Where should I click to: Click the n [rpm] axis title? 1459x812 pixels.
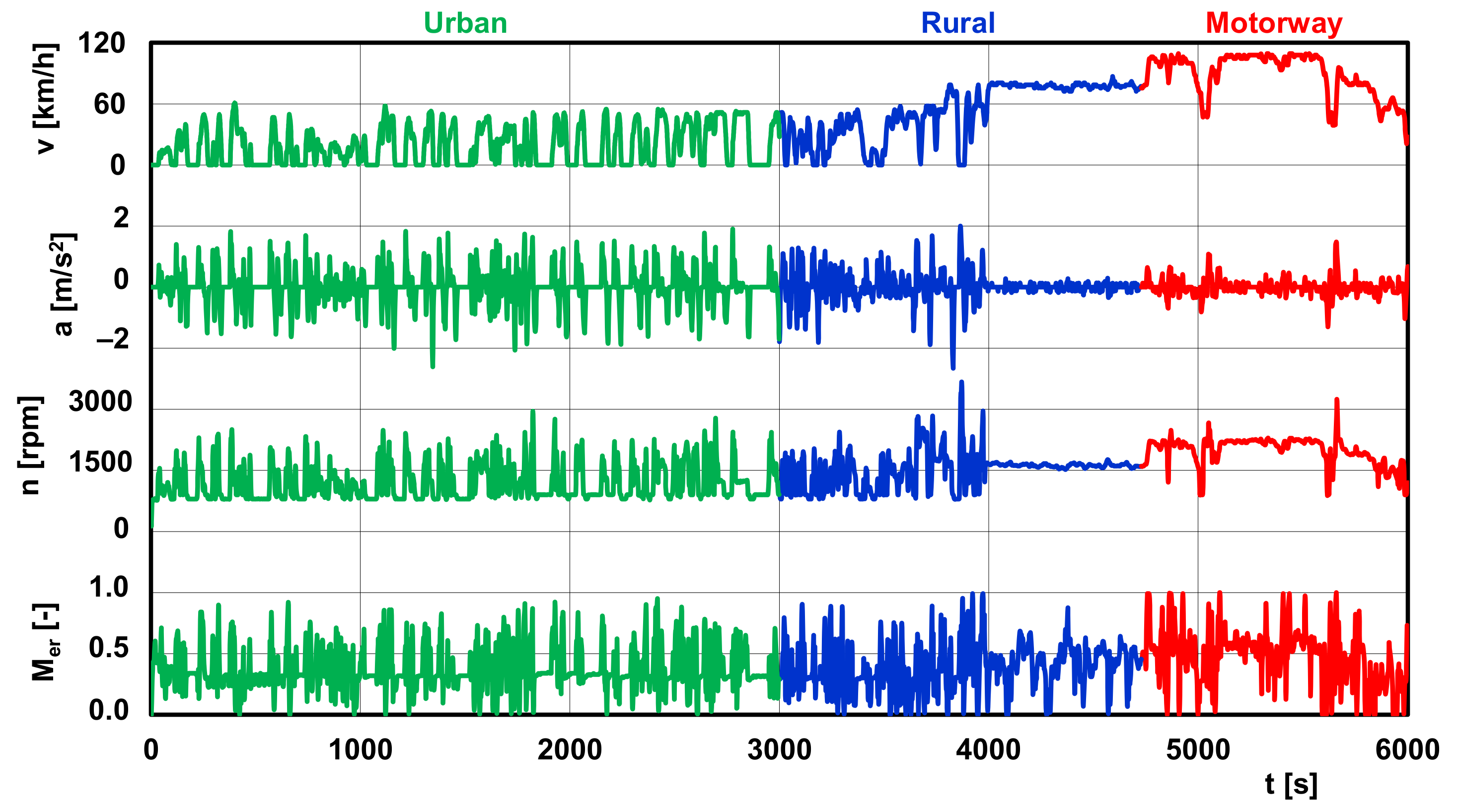[x=29, y=445]
